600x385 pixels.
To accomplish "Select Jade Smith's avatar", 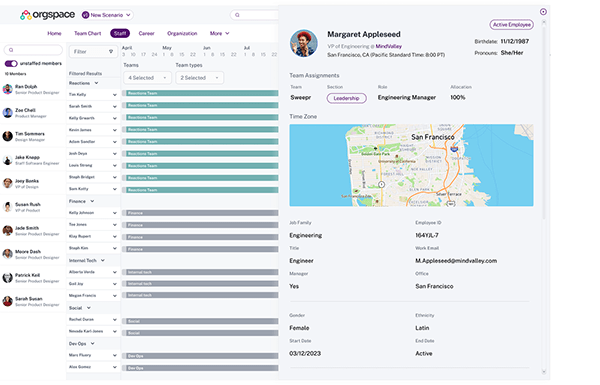I will (8, 230).
